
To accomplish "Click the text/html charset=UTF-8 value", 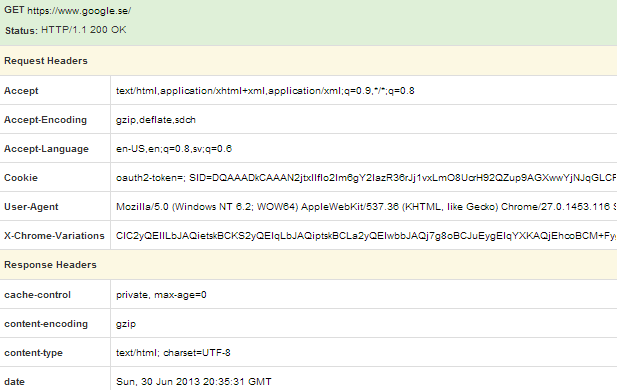I will coord(173,353).
